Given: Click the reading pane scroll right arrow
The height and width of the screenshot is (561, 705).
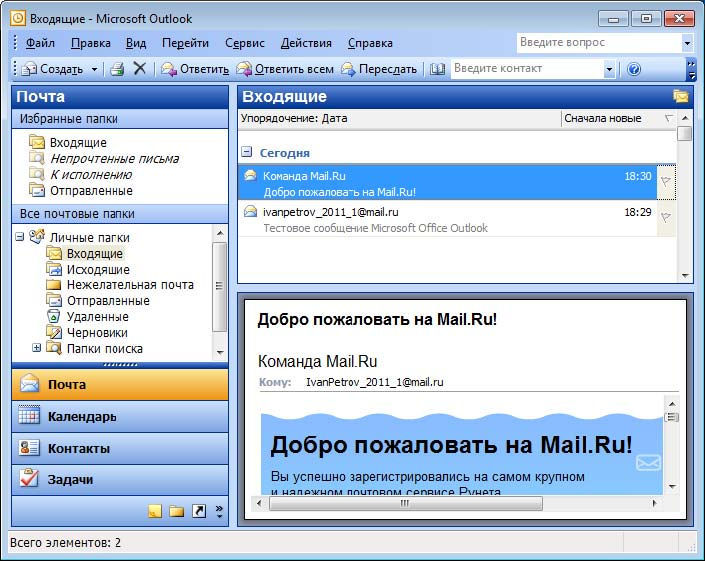Looking at the screenshot, I should click(654, 503).
